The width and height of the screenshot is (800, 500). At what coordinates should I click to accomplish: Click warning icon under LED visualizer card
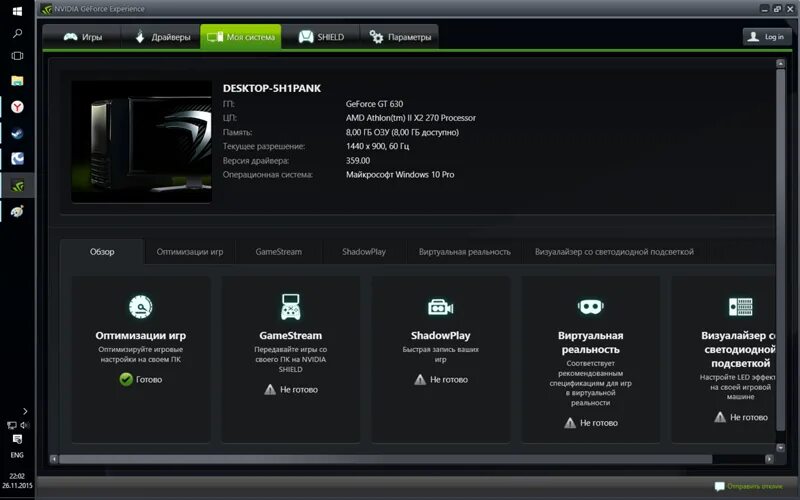(x=720, y=417)
